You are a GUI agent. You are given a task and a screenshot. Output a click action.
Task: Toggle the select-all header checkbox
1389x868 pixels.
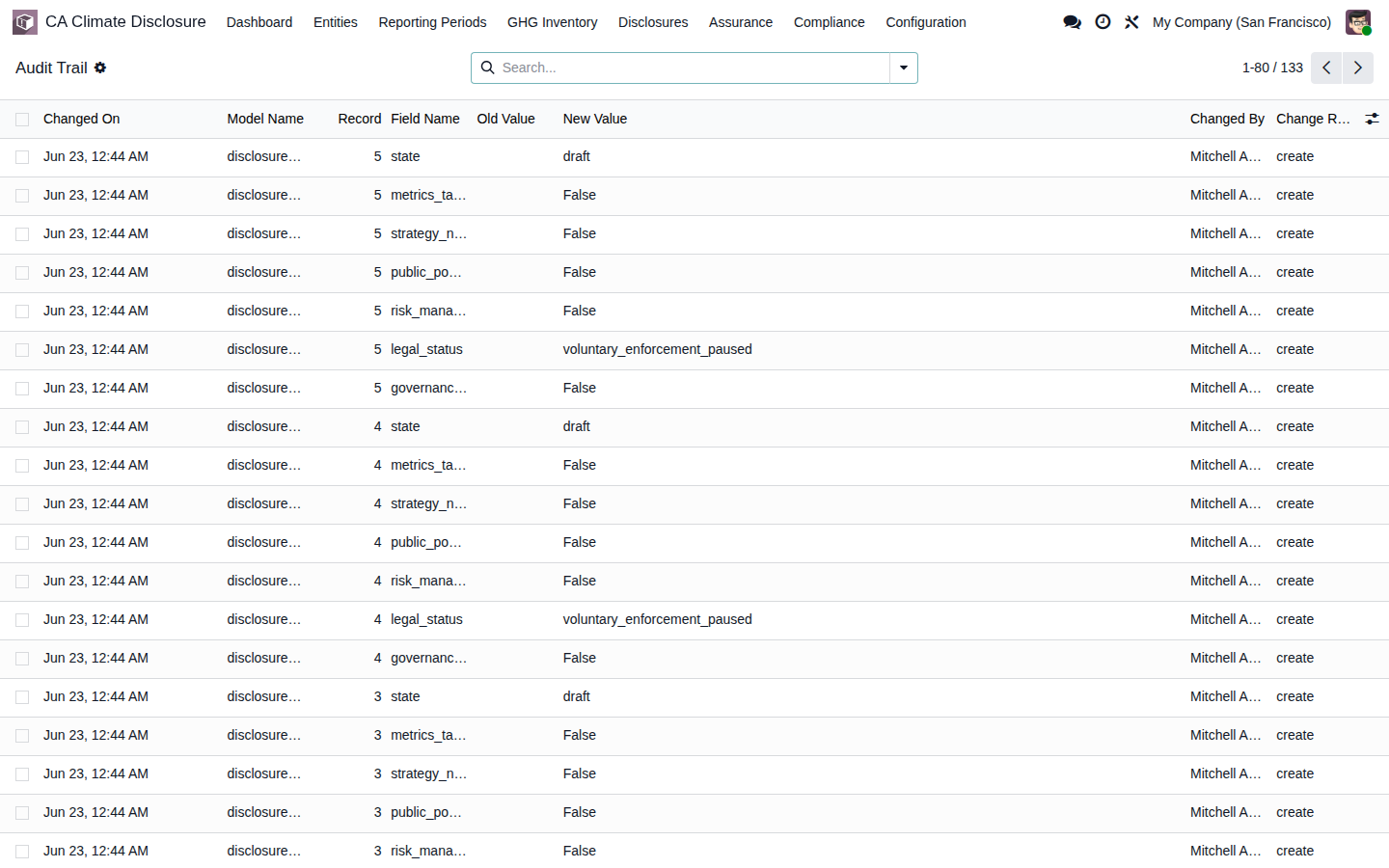point(22,120)
